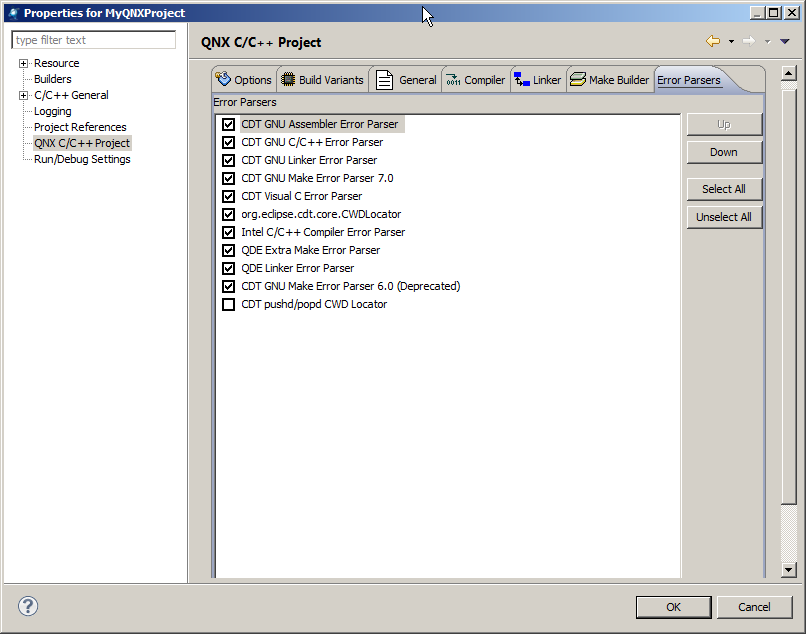Click the General tab document icon
The width and height of the screenshot is (806, 634).
point(384,80)
